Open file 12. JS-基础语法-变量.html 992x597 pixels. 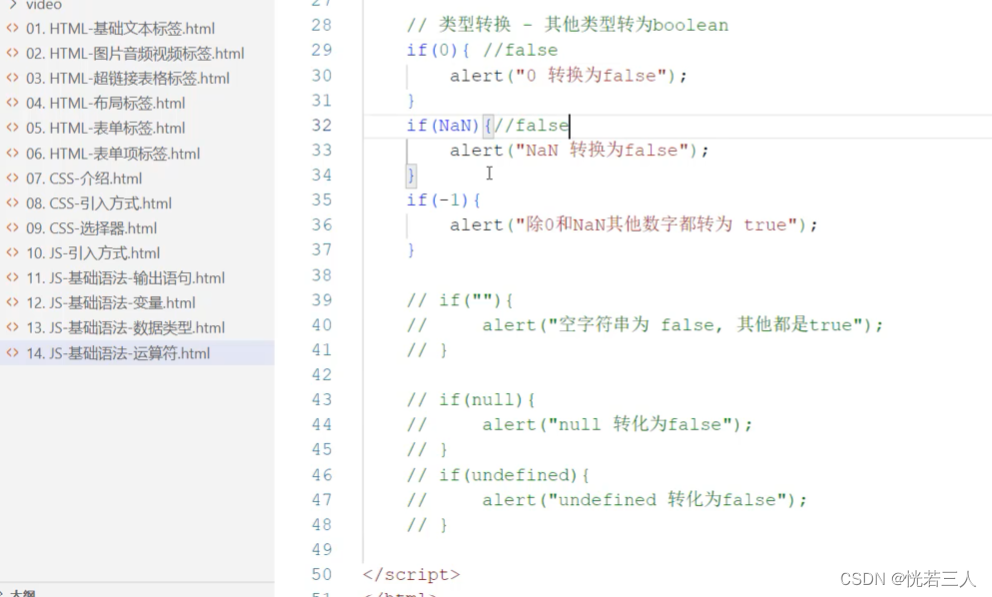(x=111, y=302)
